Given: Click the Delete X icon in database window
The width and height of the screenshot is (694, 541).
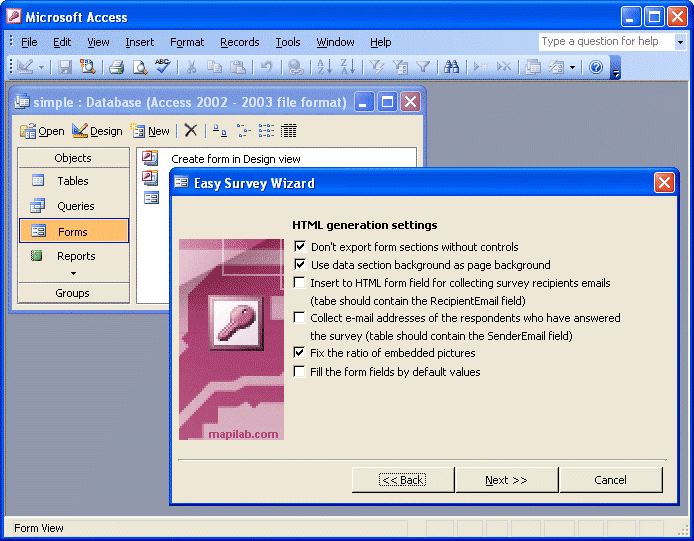Looking at the screenshot, I should click(191, 131).
